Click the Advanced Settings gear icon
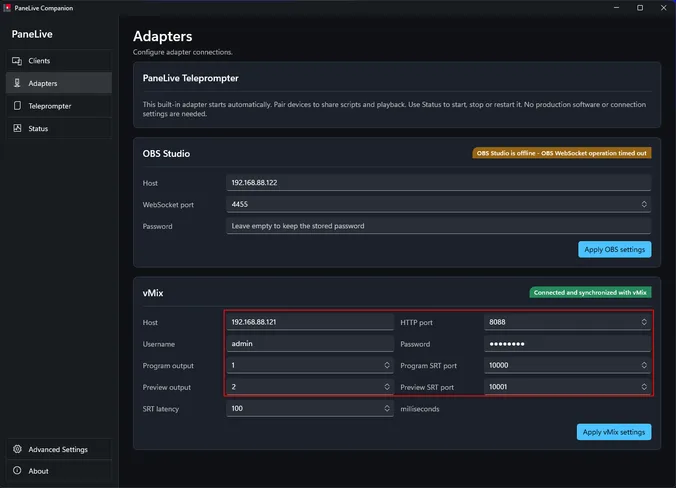676x488 pixels. (17, 449)
